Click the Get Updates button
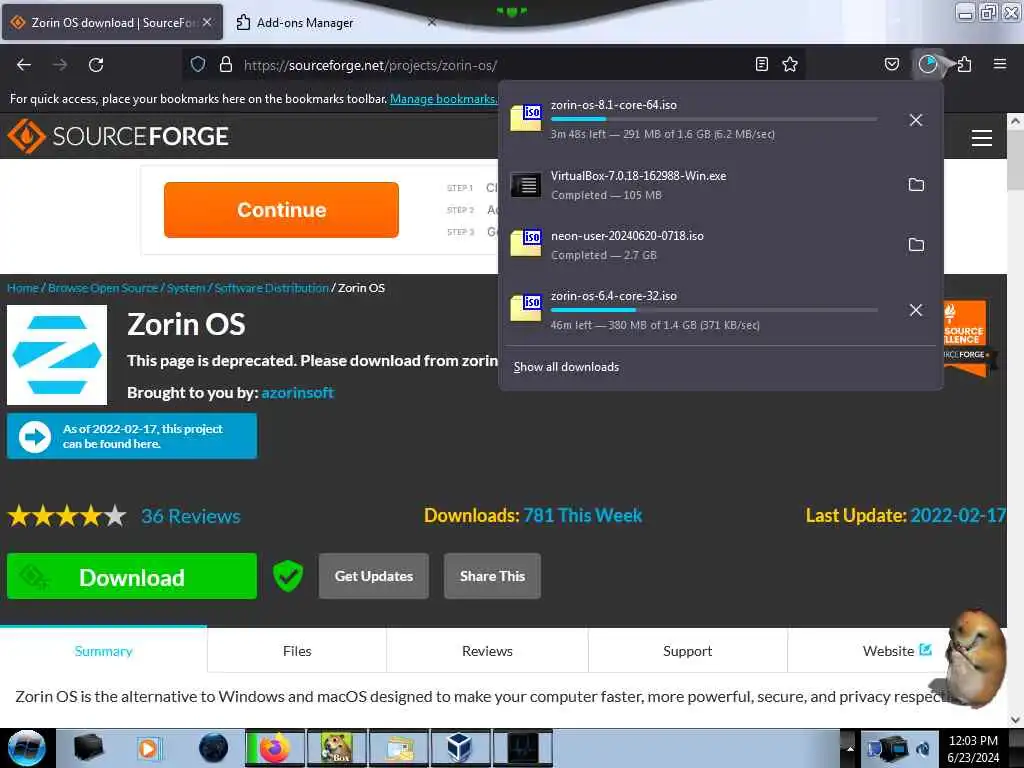This screenshot has height=768, width=1024. 374,576
